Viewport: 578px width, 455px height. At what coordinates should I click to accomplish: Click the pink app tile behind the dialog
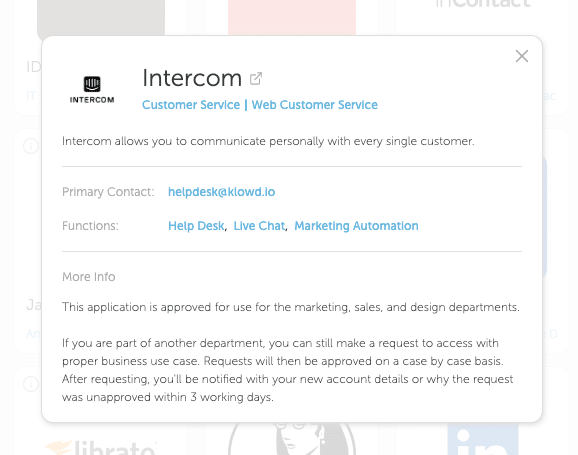tap(292, 18)
